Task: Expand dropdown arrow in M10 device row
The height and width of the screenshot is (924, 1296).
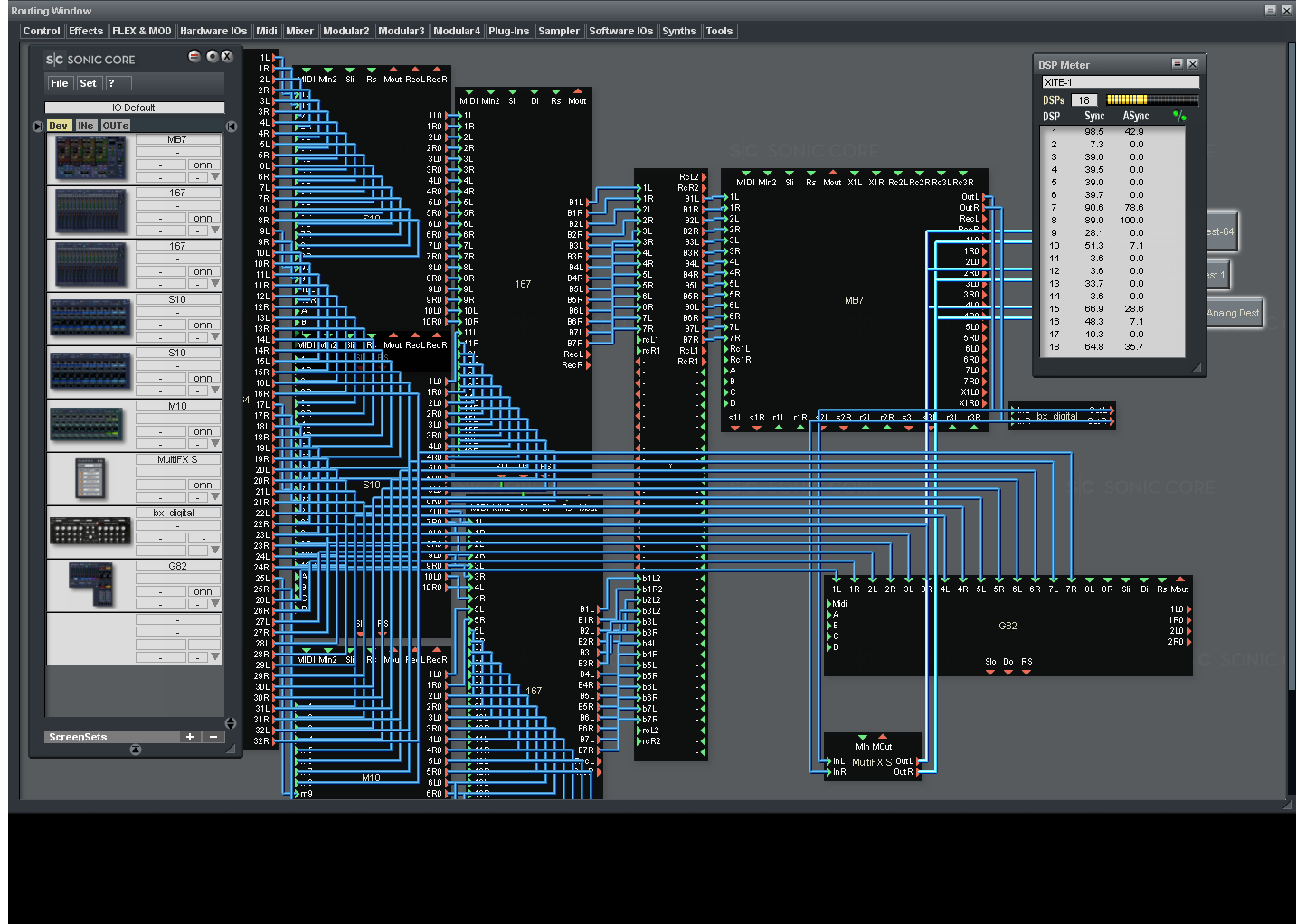Action: click(x=215, y=444)
